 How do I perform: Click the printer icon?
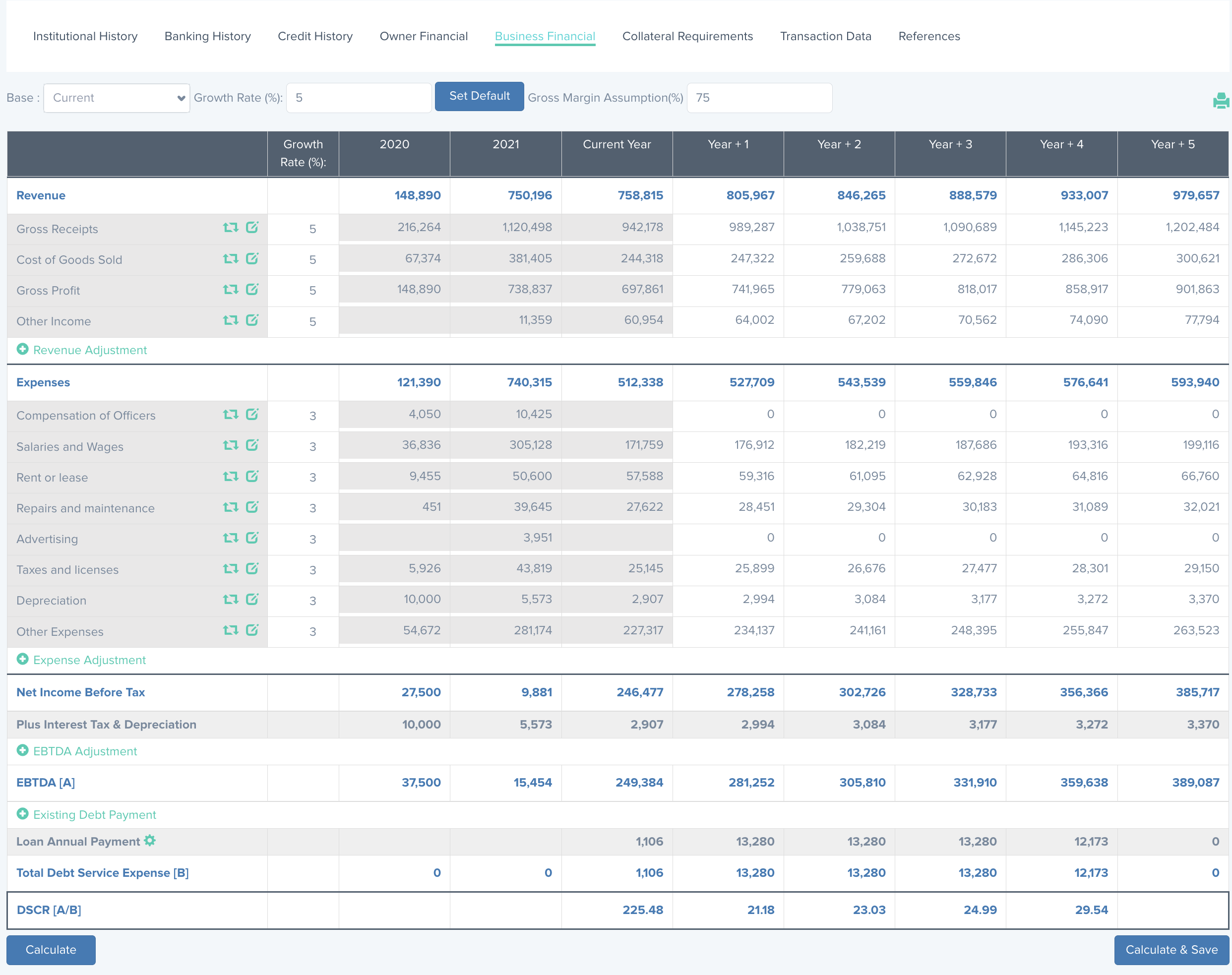(x=1220, y=101)
